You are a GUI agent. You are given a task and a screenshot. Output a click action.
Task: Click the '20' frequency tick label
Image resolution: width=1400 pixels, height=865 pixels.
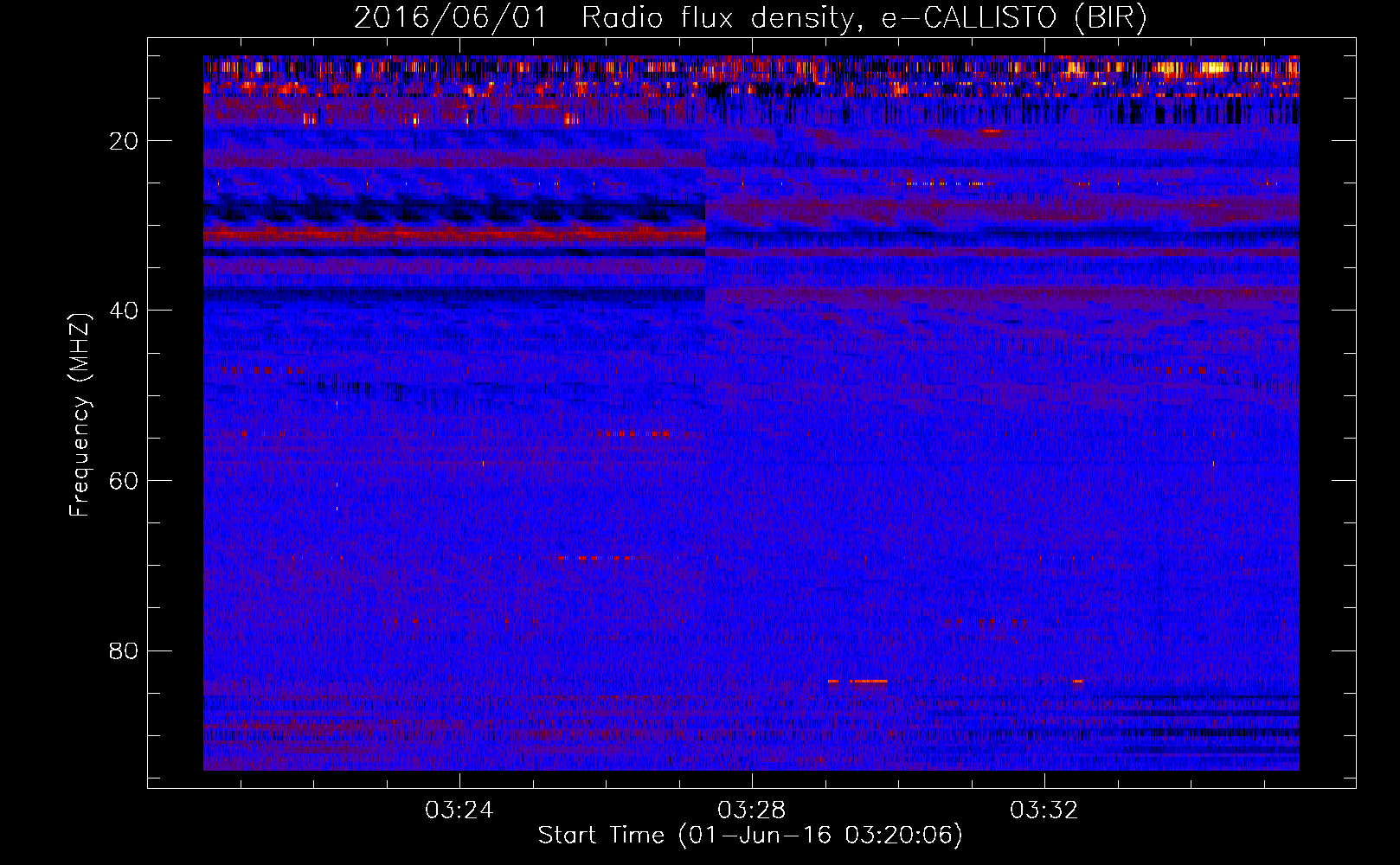(x=124, y=141)
